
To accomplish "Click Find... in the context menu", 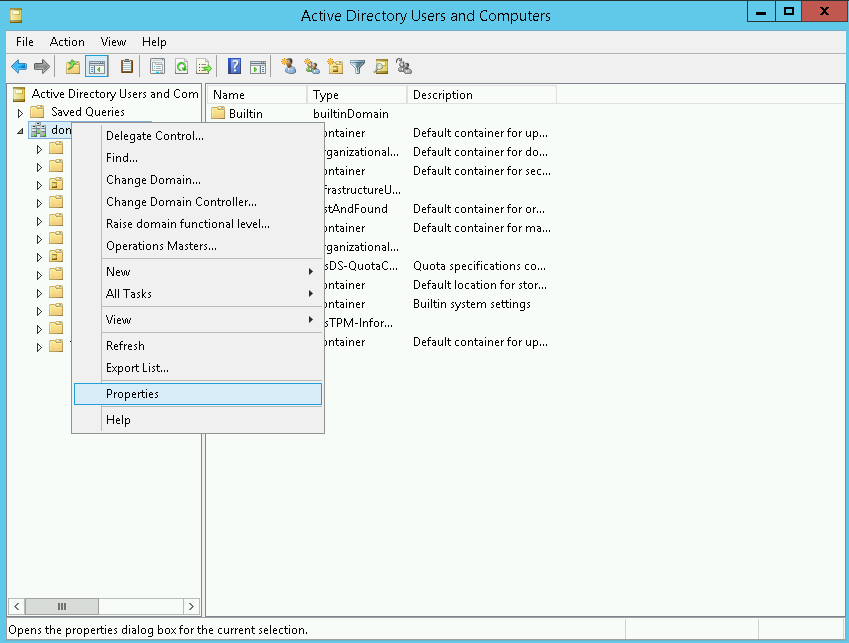I will coord(198,158).
